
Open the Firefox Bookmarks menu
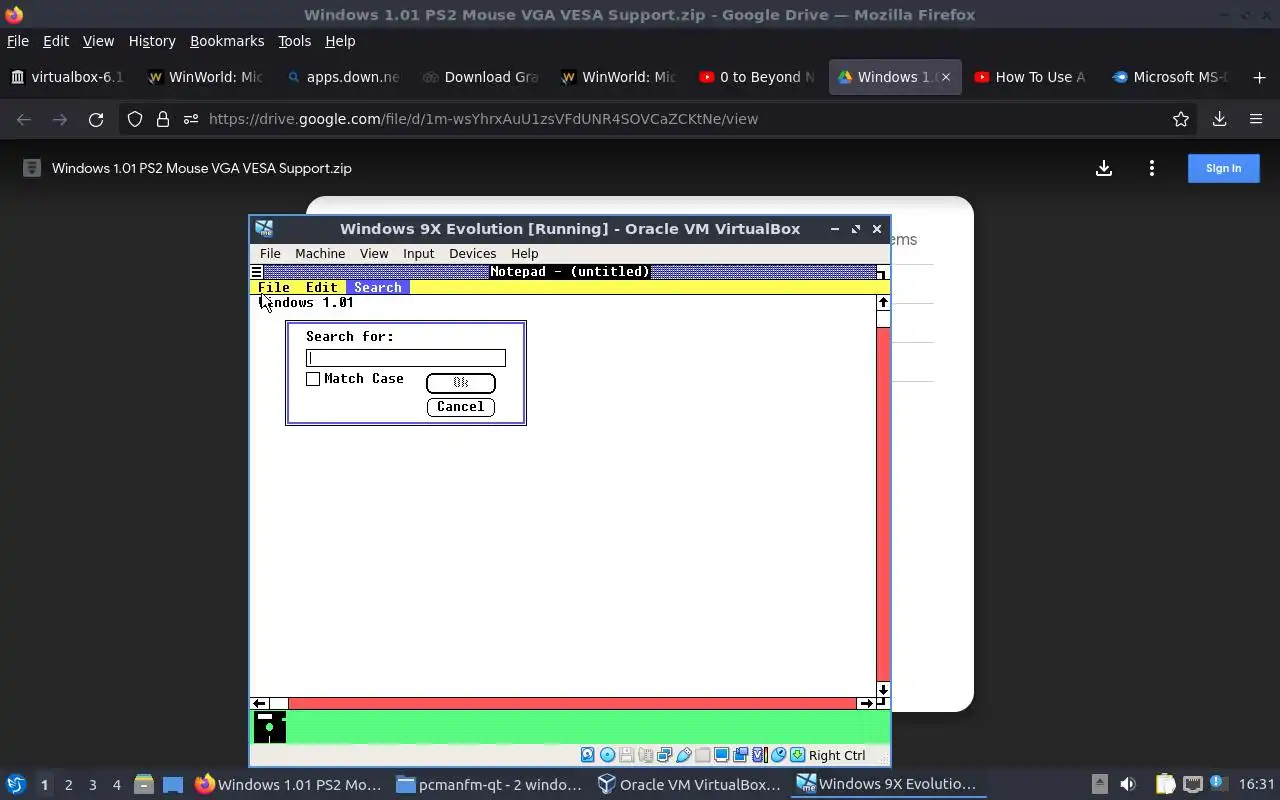(227, 41)
